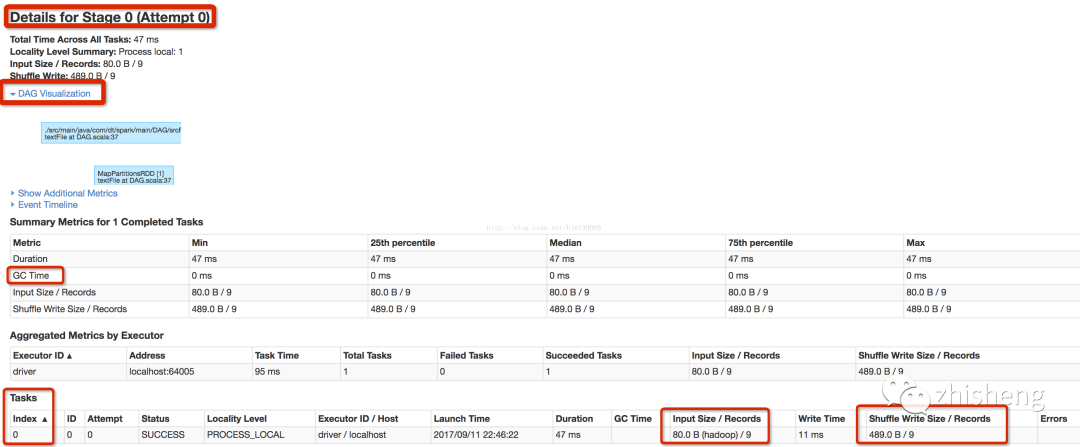Sort the Aggregated Metrics table by Executor ID
1080x447 pixels.
pyautogui.click(x=43, y=355)
